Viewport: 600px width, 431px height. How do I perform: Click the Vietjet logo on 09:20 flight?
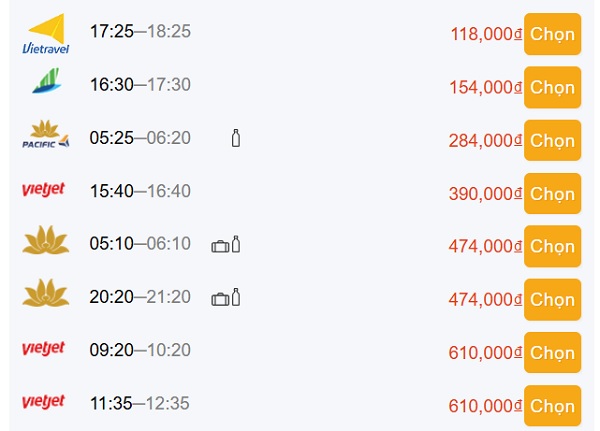pyautogui.click(x=43, y=348)
